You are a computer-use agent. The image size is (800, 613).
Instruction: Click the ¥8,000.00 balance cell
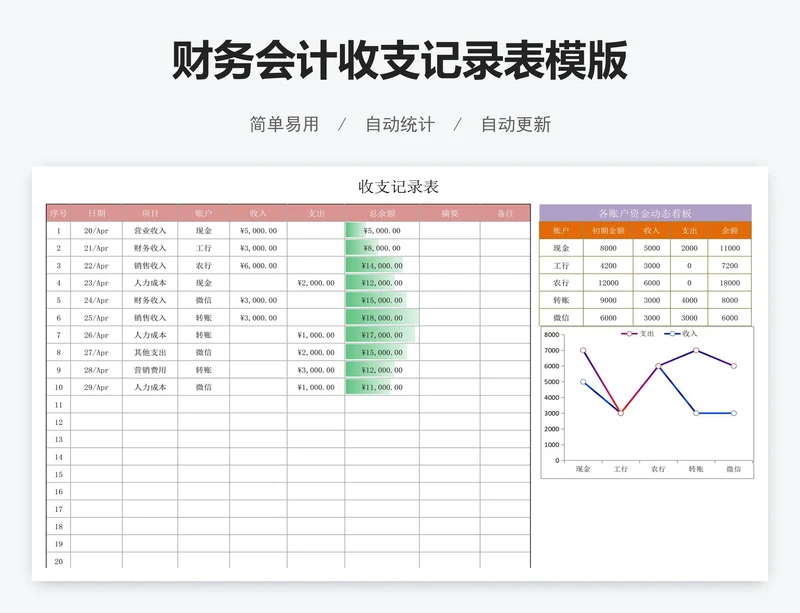pyautogui.click(x=382, y=248)
